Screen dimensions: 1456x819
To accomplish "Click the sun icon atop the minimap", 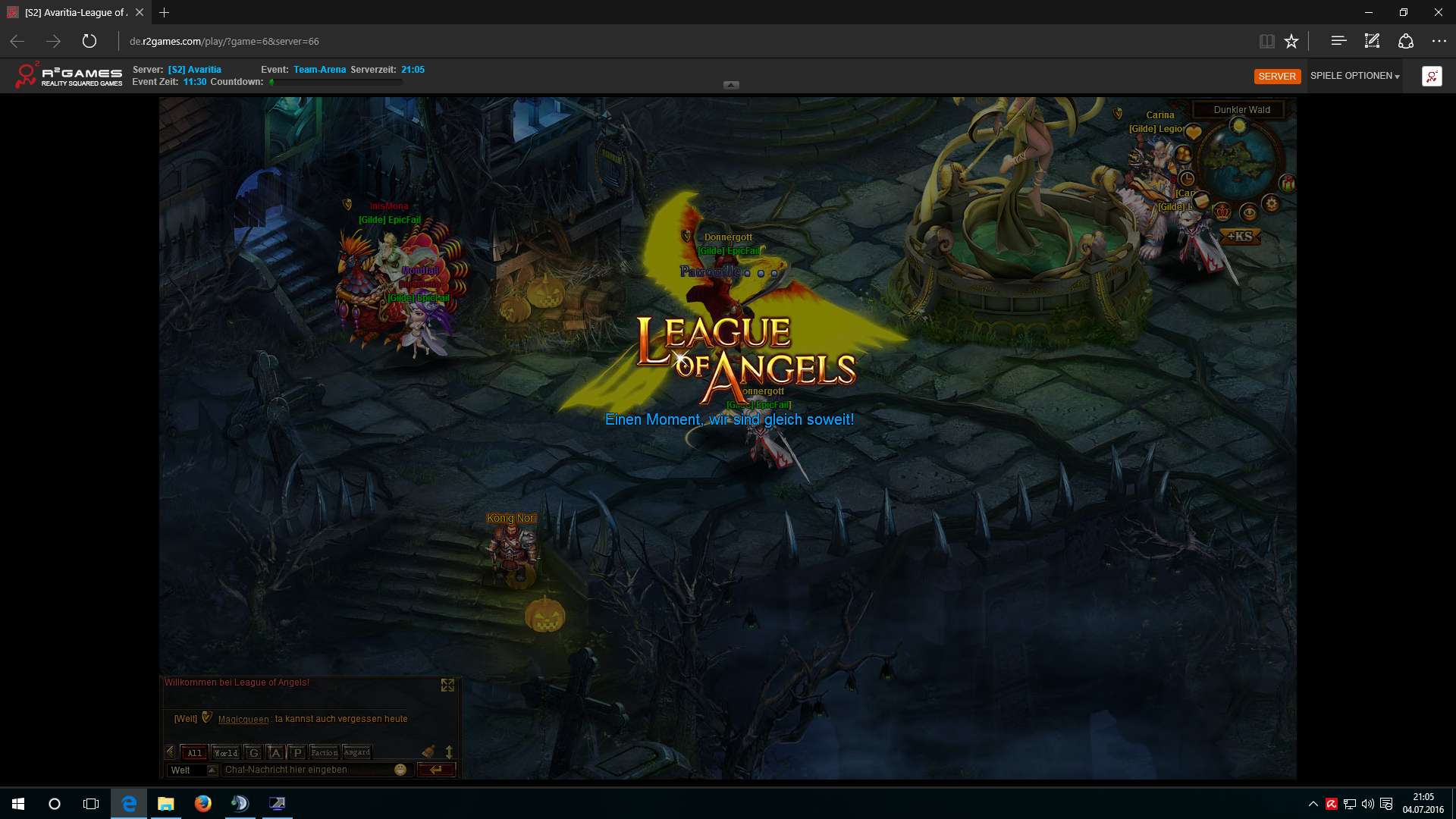I will 1239,126.
